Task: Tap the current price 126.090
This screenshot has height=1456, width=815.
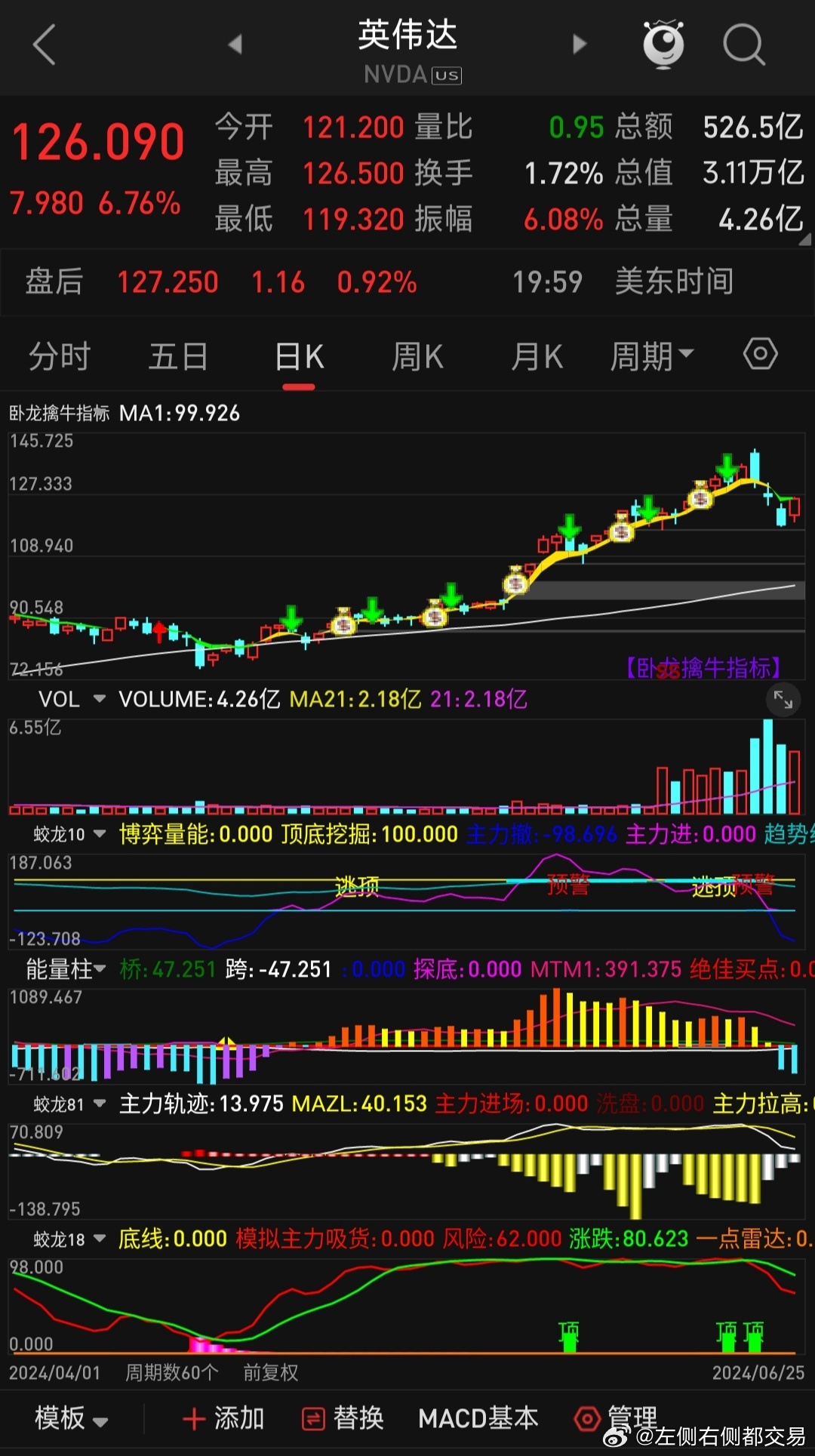Action: (x=98, y=143)
